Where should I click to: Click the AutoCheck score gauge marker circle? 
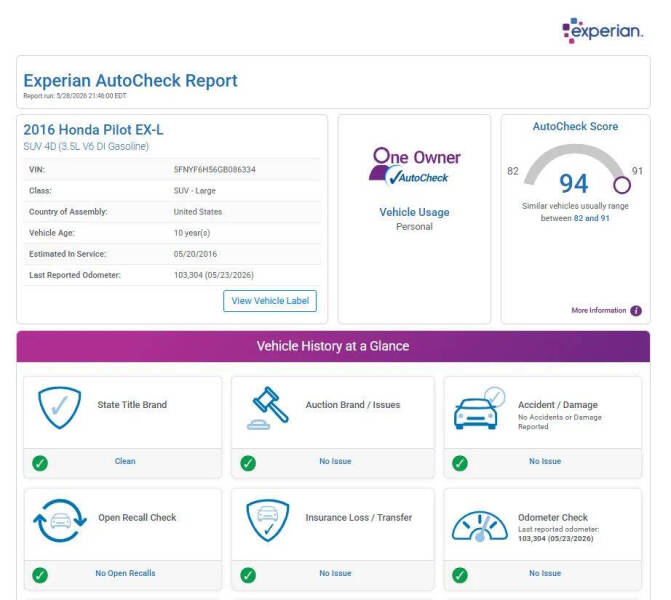click(x=622, y=185)
